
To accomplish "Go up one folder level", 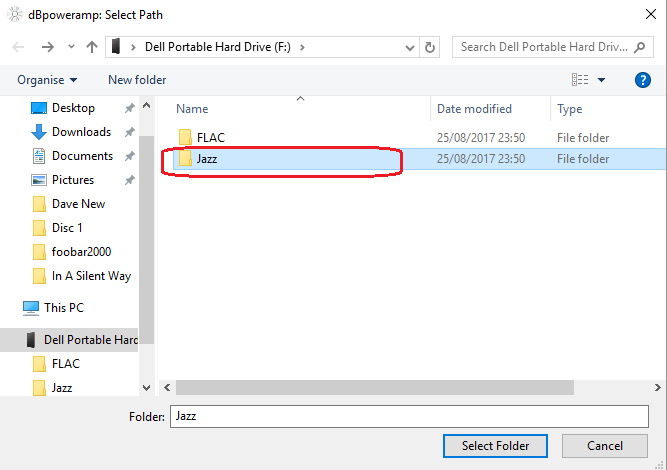I will click(x=92, y=47).
